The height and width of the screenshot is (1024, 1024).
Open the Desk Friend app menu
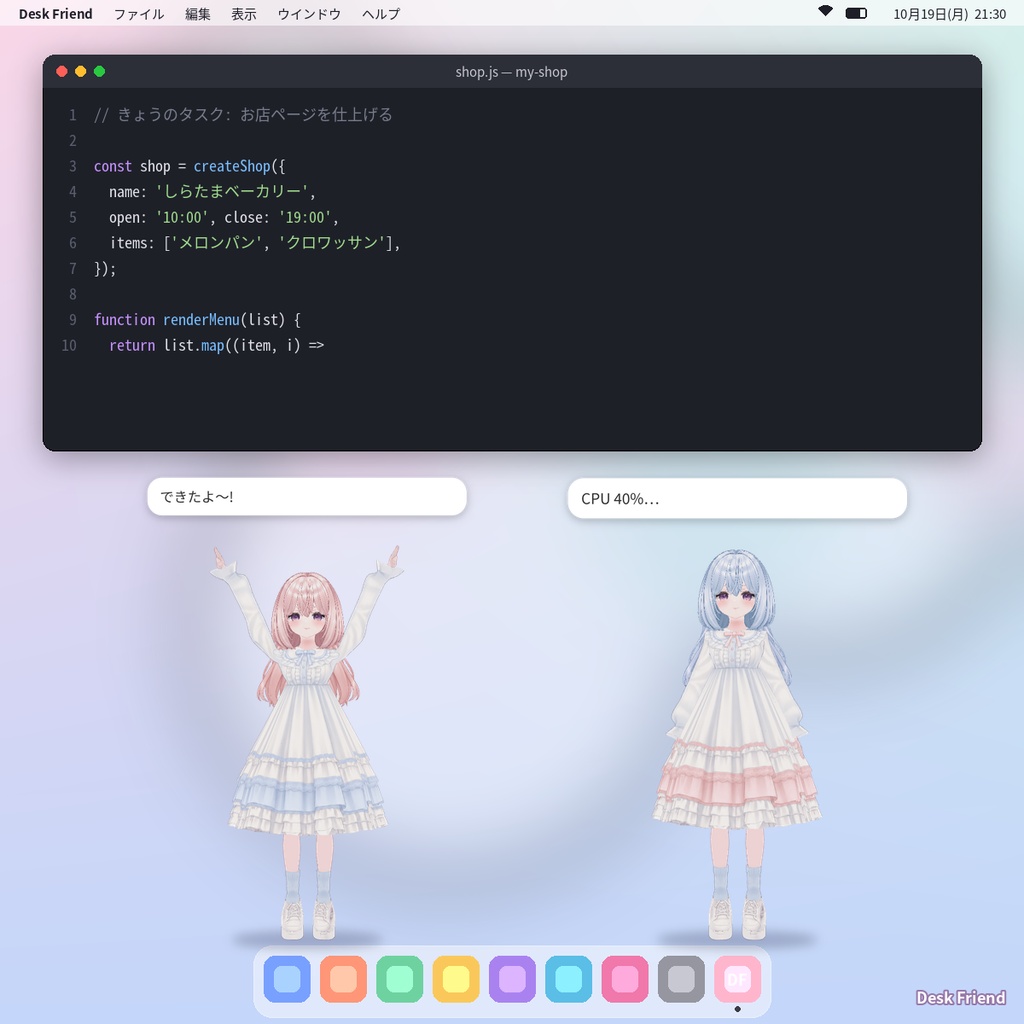(56, 14)
